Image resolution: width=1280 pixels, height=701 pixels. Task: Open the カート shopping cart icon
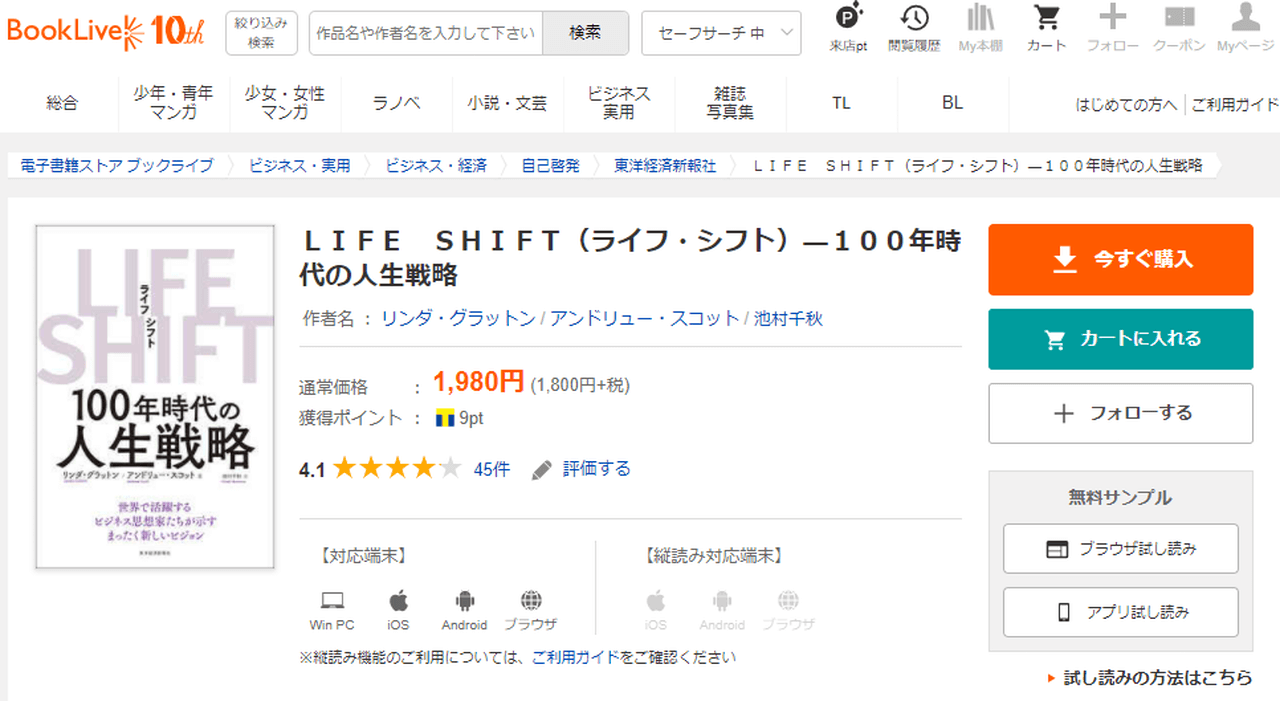coord(1046,17)
